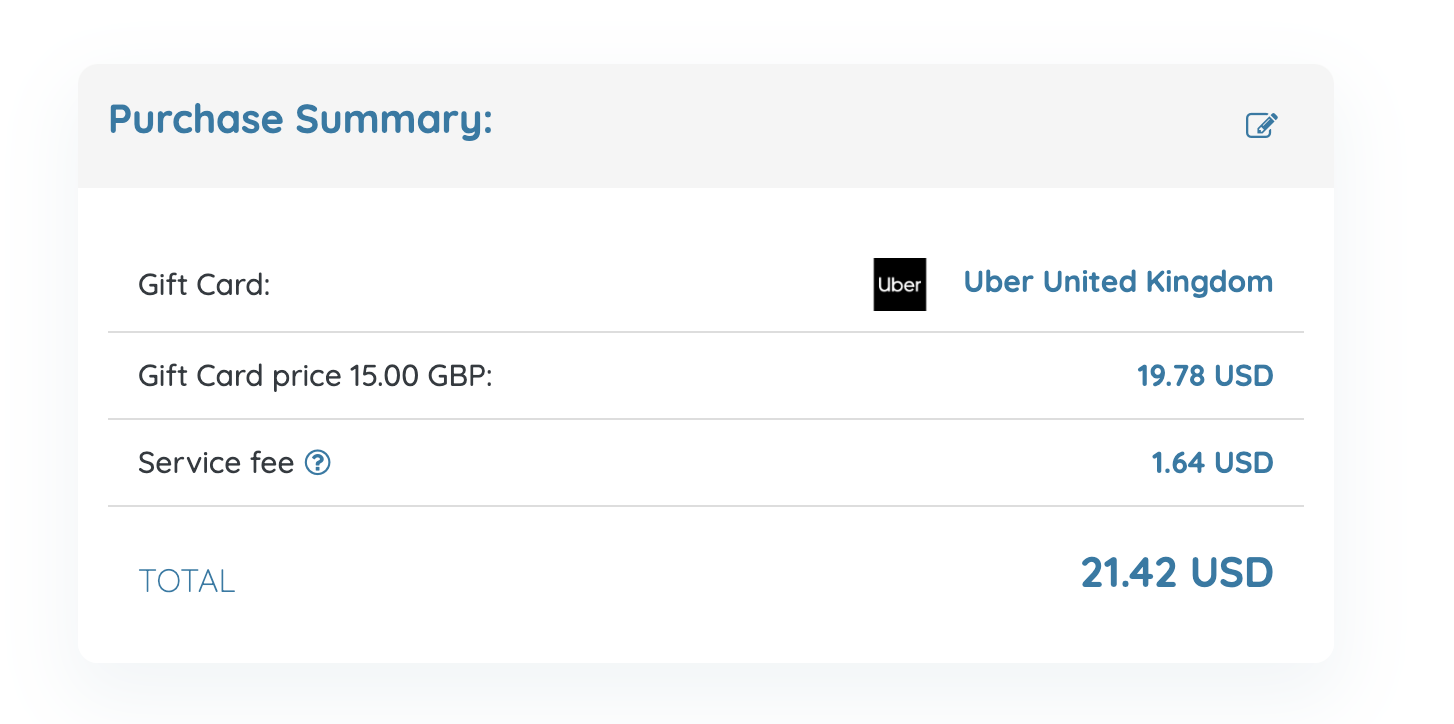
Task: Click the Gift Card price row label
Action: pyautogui.click(x=316, y=377)
